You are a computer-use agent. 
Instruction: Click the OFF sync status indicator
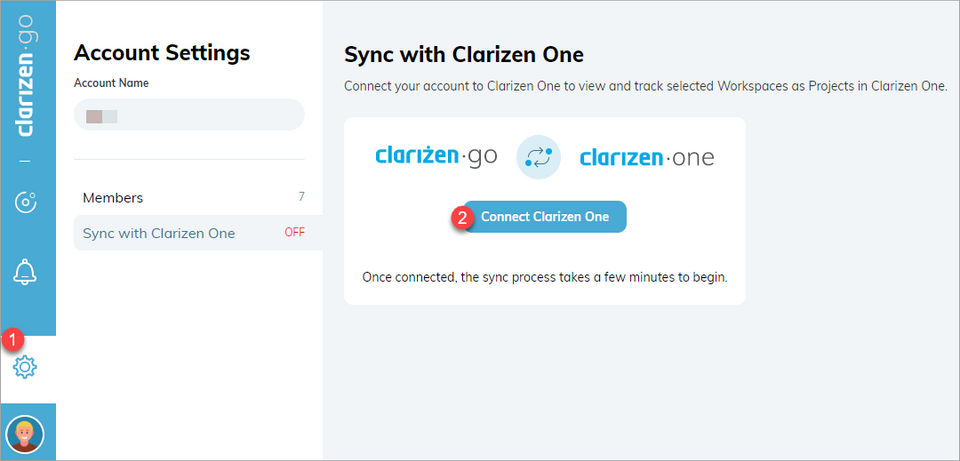click(294, 233)
